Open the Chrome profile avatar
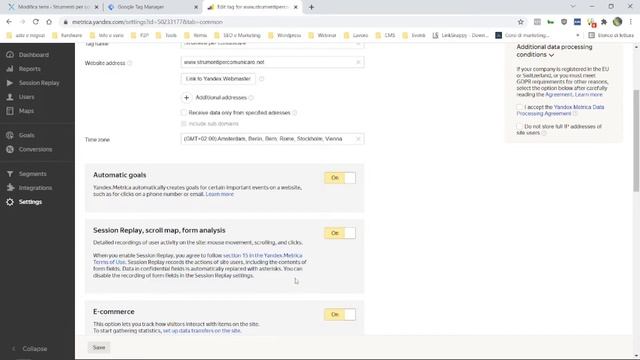 tap(617, 22)
